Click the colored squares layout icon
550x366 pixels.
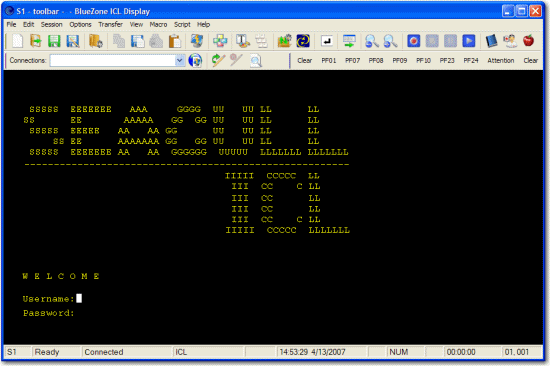click(220, 41)
